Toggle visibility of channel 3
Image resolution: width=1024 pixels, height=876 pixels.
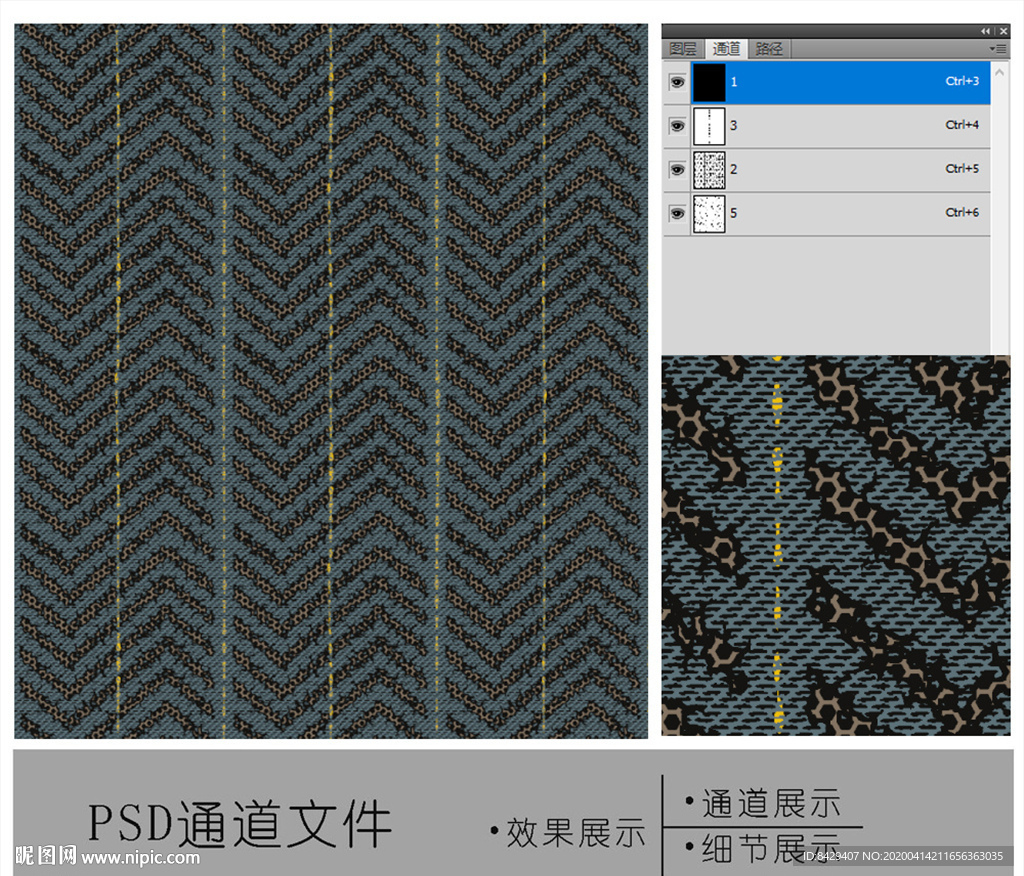677,126
